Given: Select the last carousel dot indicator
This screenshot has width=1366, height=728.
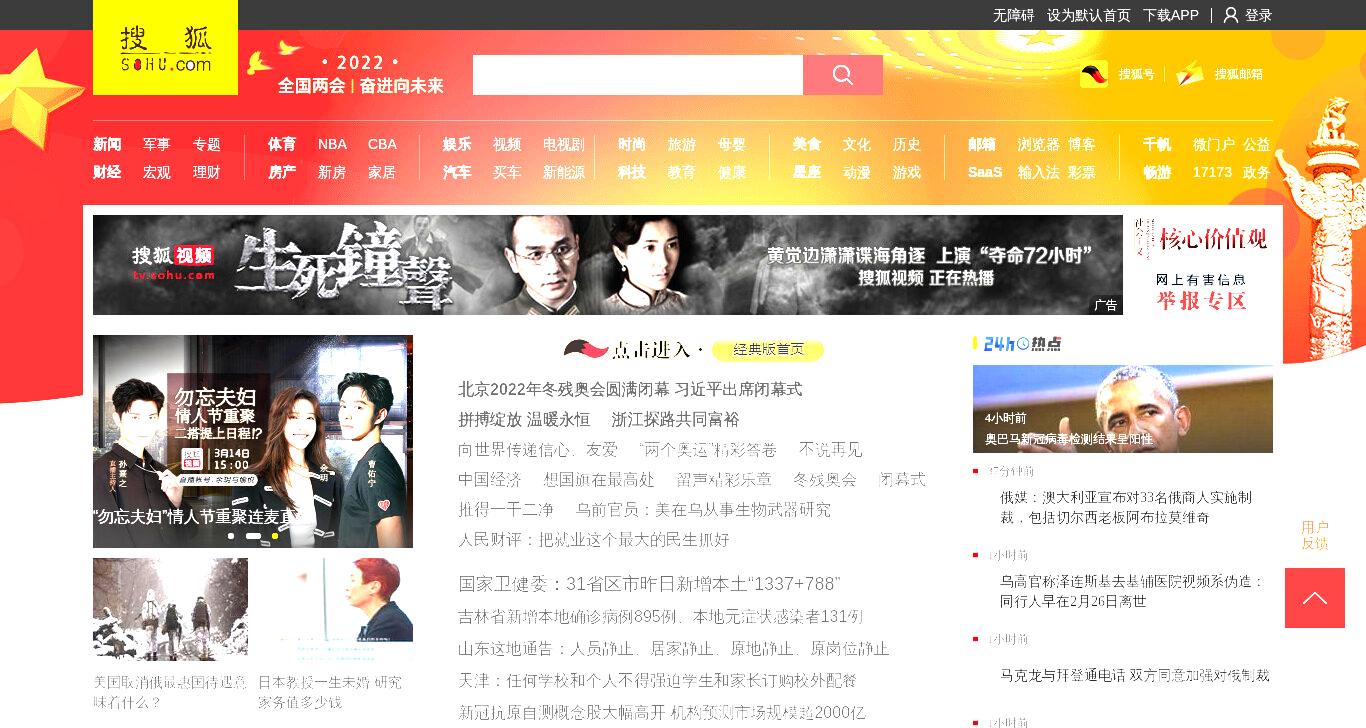Looking at the screenshot, I should (275, 536).
